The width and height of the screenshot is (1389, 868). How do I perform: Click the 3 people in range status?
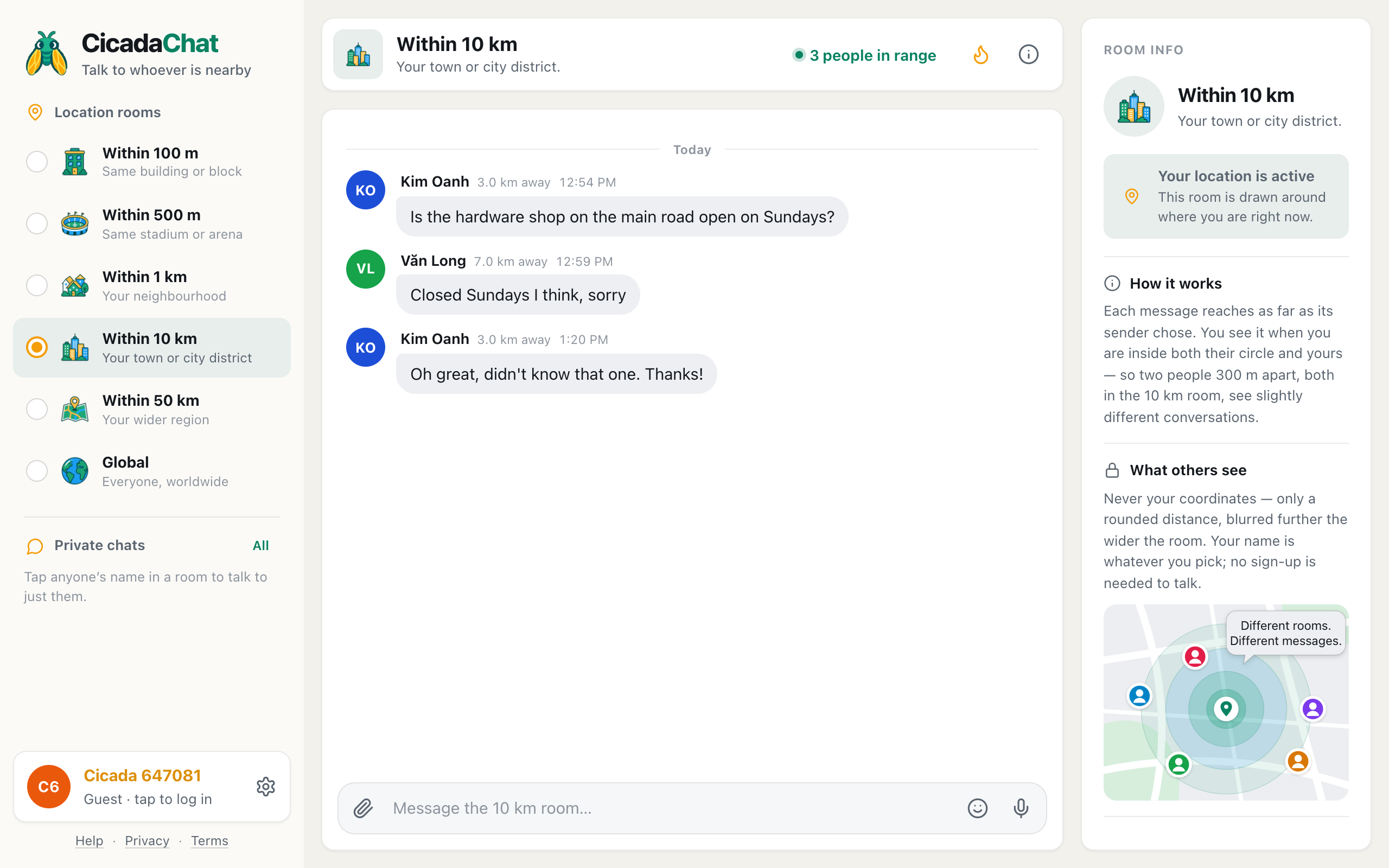click(864, 55)
